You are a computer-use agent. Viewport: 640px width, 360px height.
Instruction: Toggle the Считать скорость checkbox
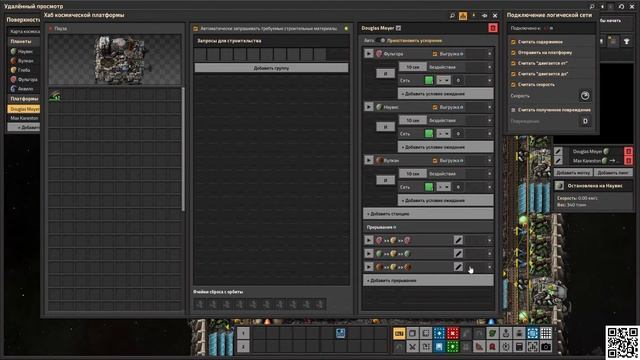tap(513, 84)
